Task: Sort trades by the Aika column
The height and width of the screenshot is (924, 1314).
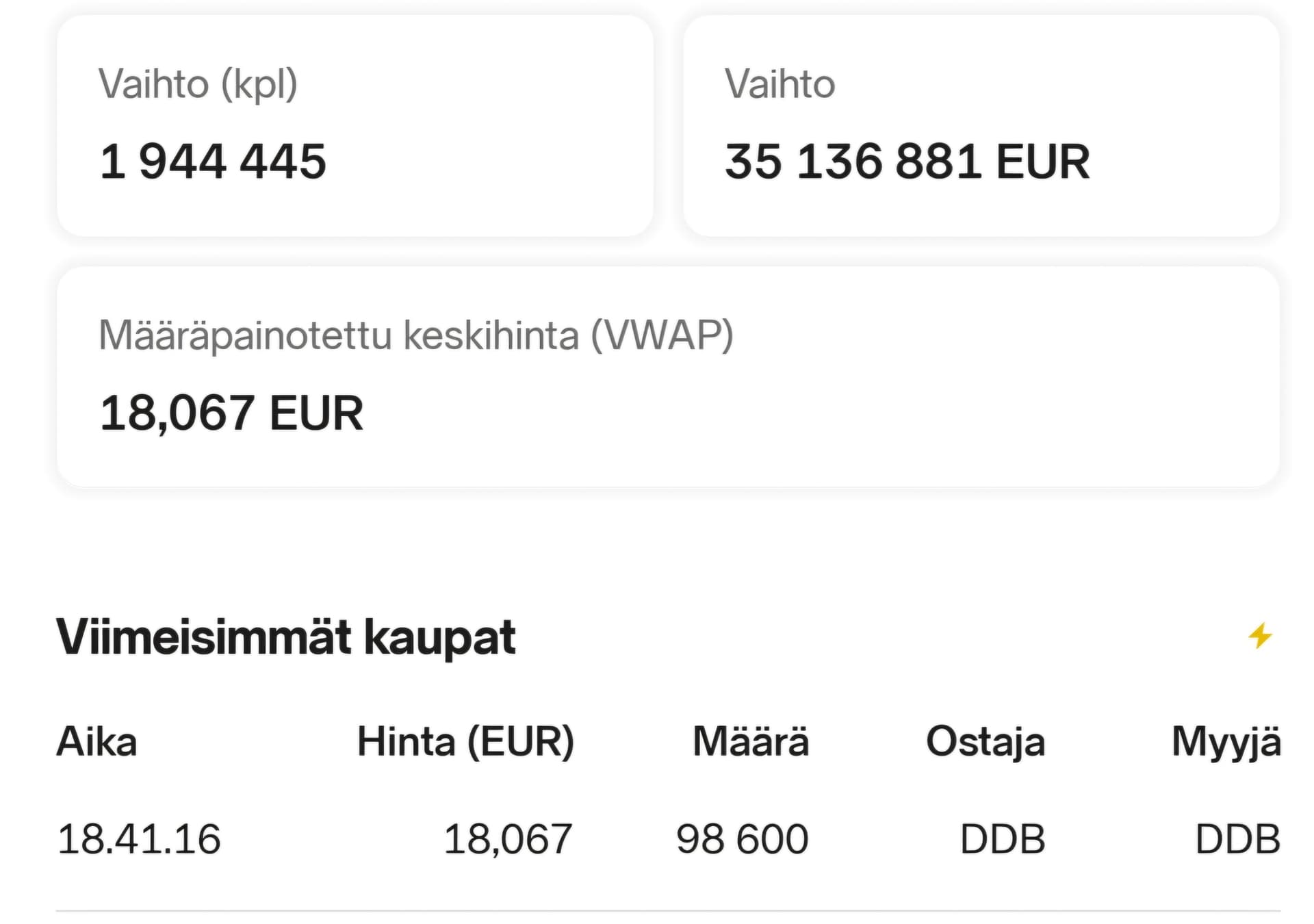Action: point(96,741)
